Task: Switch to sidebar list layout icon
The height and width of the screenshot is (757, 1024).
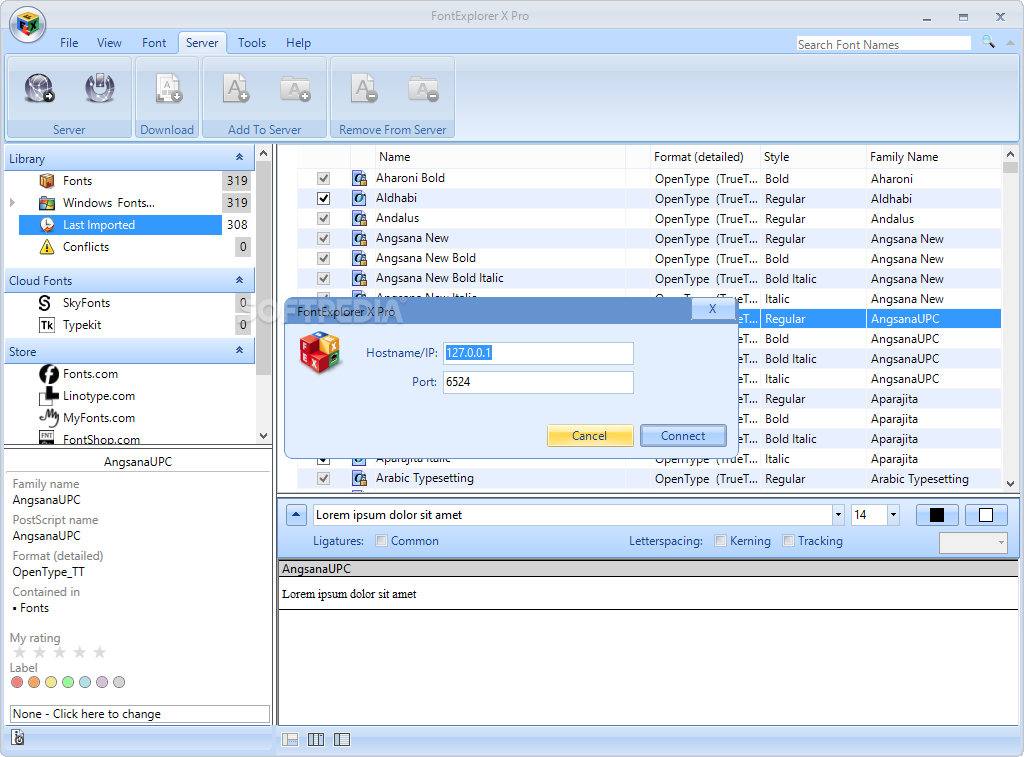Action: tap(342, 739)
